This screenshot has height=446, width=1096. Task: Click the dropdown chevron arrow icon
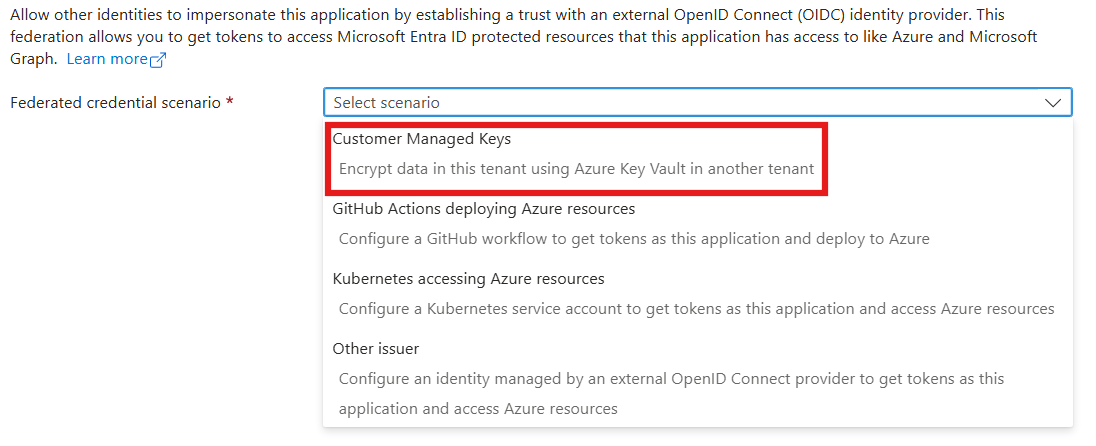pyautogui.click(x=1053, y=103)
